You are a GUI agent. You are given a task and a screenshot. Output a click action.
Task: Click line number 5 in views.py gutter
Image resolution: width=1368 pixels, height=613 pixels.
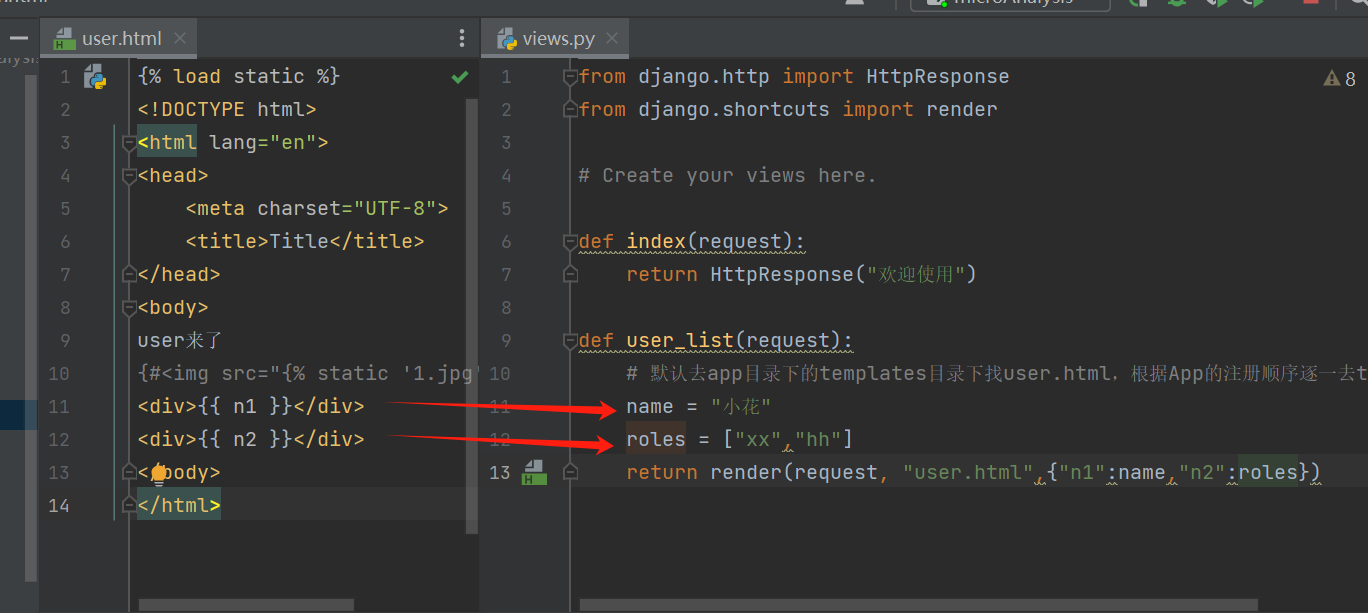pos(506,209)
